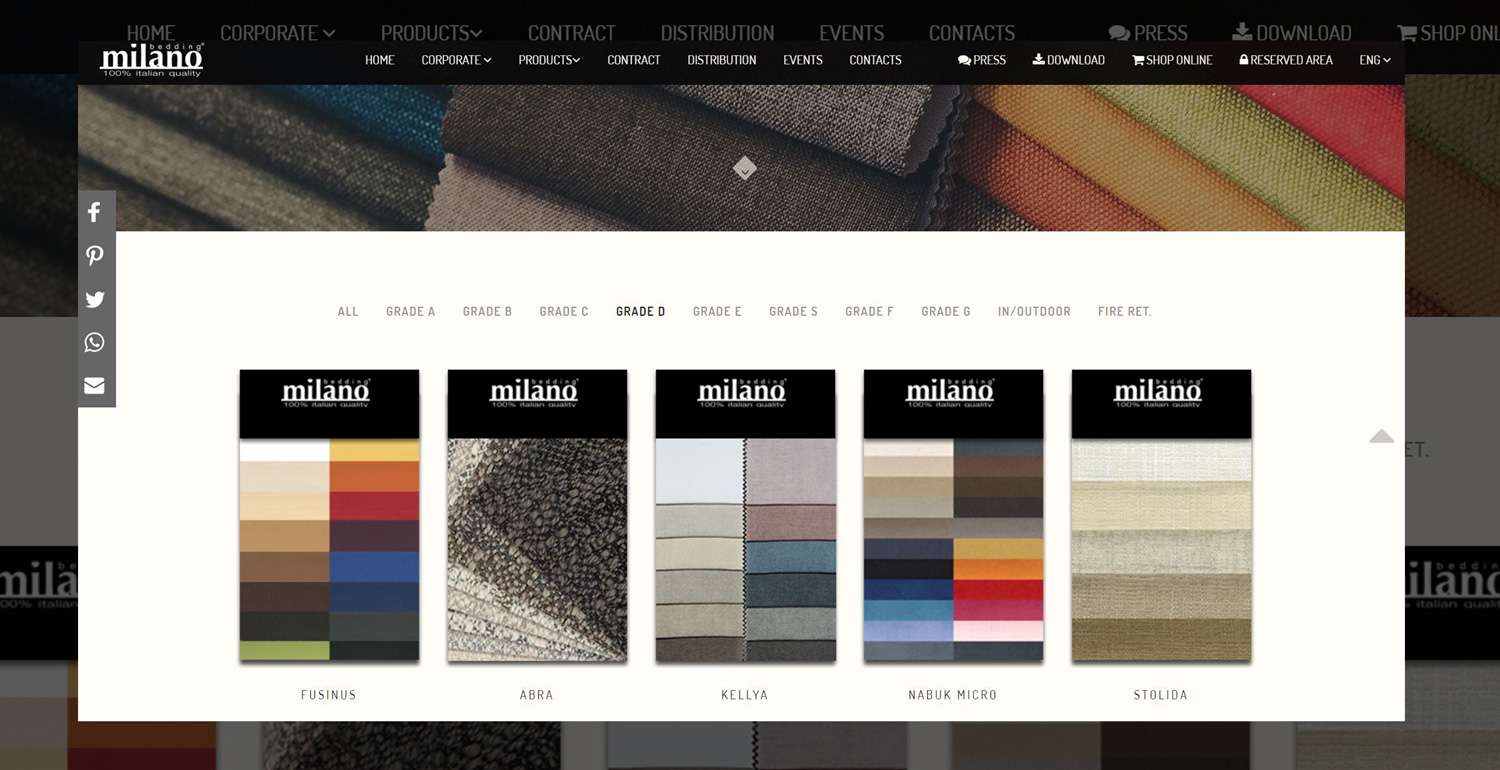1500x770 pixels.
Task: Go to Shop Online cart link
Action: tap(1171, 60)
